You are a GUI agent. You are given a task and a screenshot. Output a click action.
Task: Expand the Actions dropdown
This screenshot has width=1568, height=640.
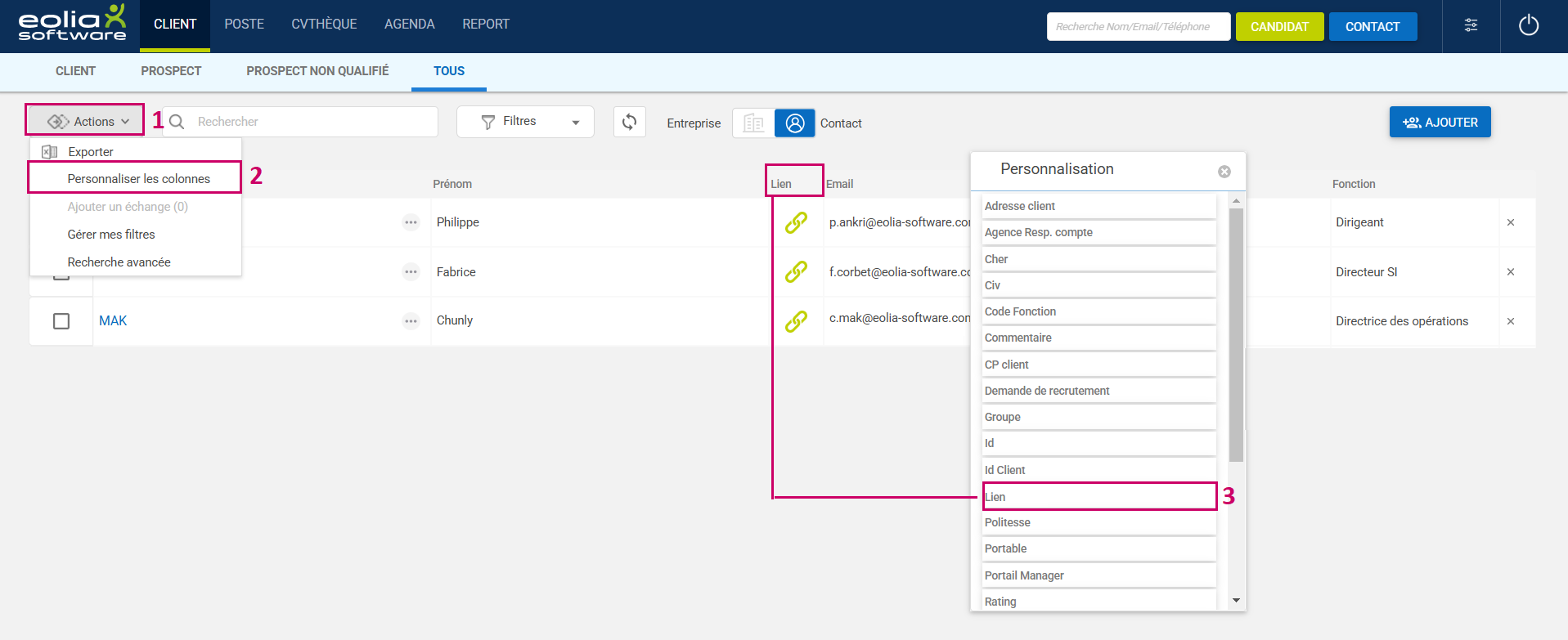[85, 122]
